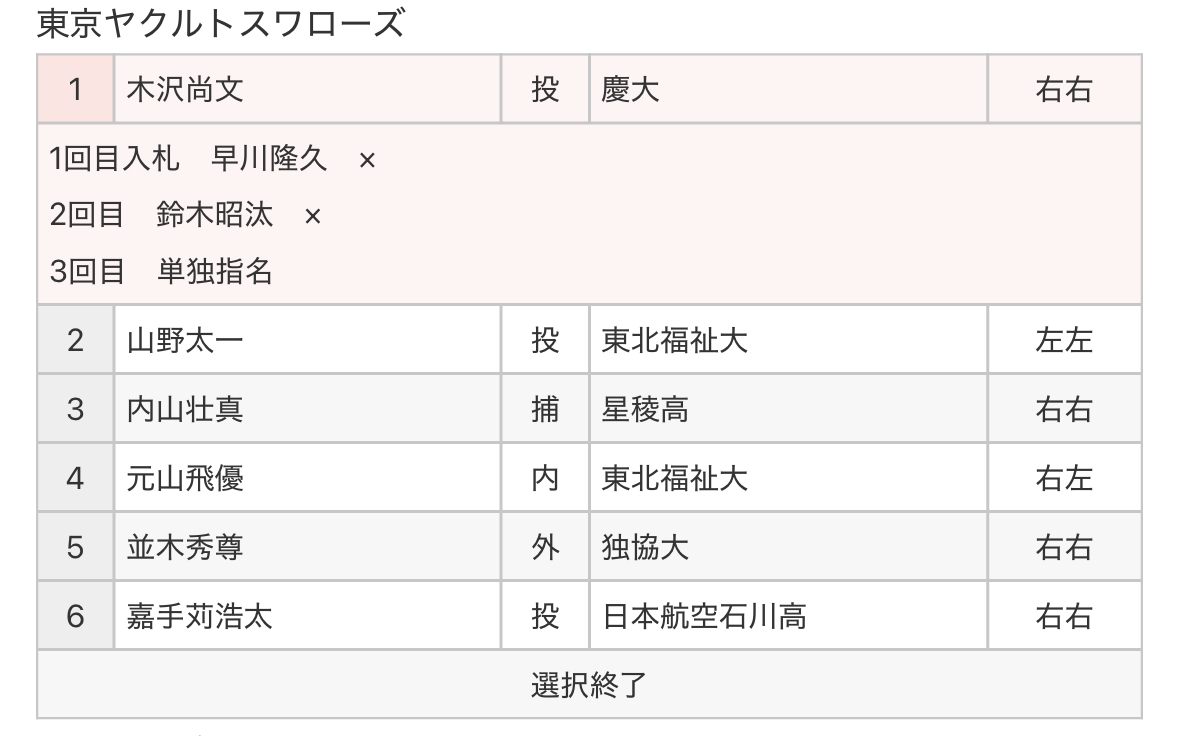
Task: Click the 左左 handedness cell
Action: pos(1064,340)
